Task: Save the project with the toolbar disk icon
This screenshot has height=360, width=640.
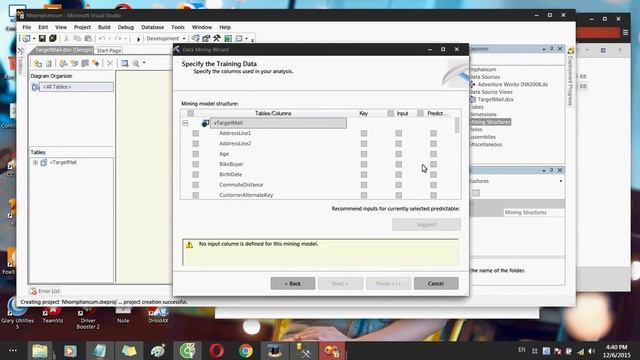Action: (42, 38)
